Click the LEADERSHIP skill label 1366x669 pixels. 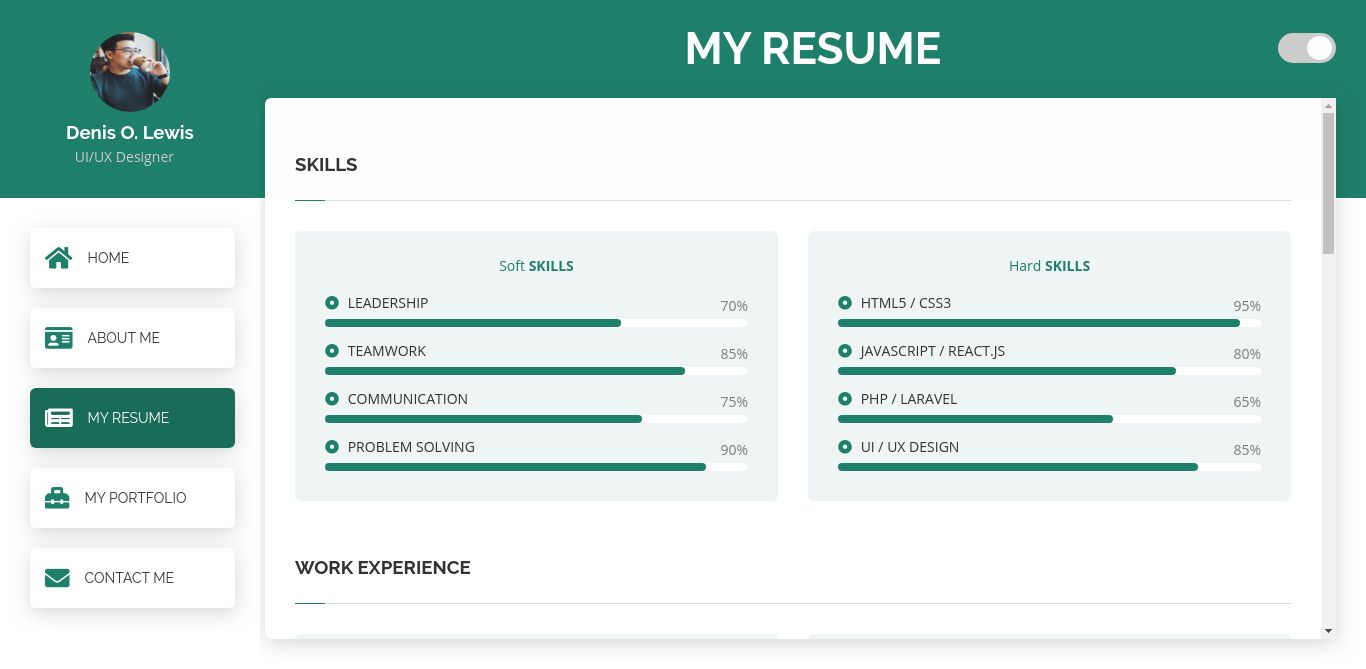point(388,303)
